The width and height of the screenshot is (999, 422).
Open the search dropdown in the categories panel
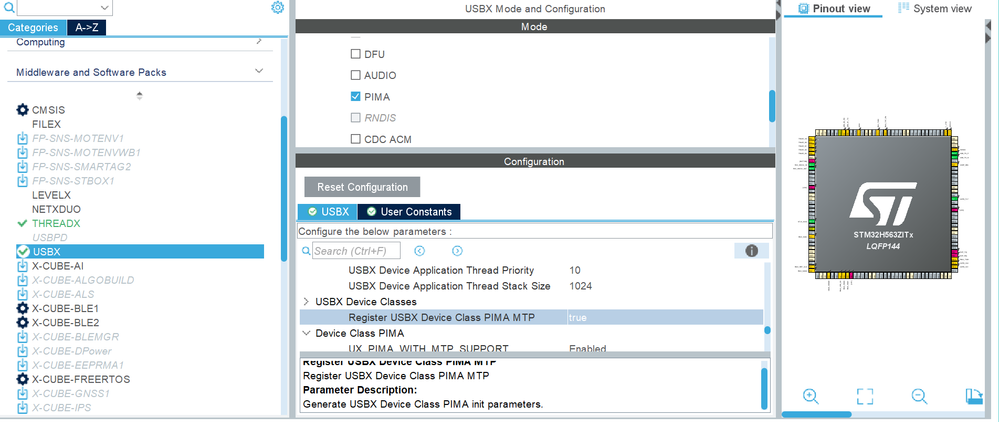click(105, 7)
